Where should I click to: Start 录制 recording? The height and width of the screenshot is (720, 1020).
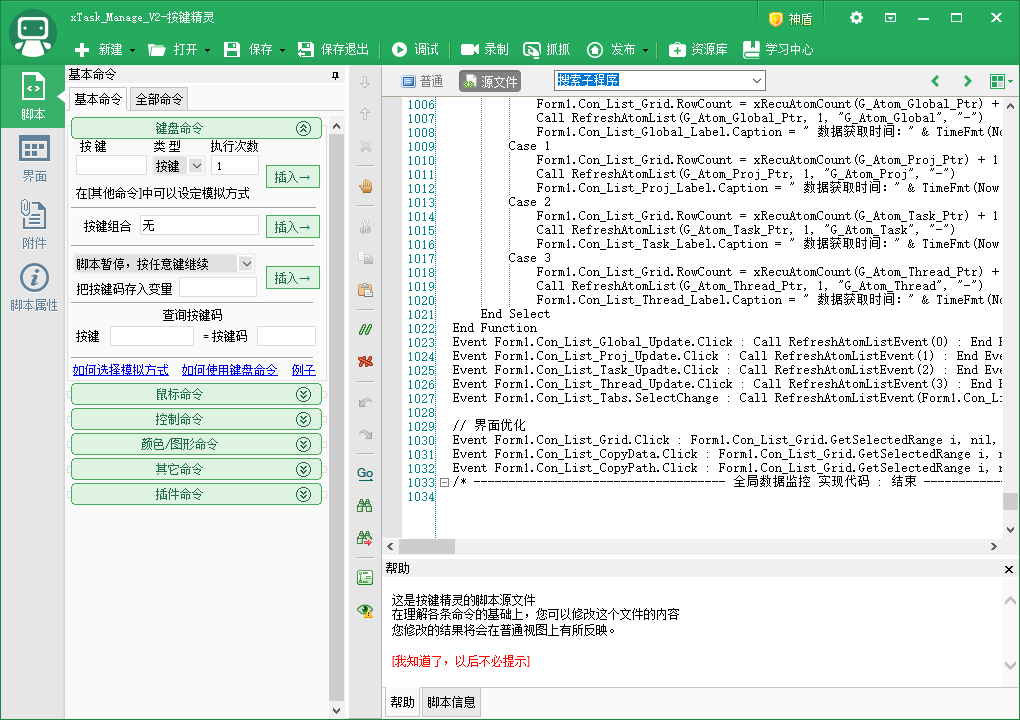(485, 49)
